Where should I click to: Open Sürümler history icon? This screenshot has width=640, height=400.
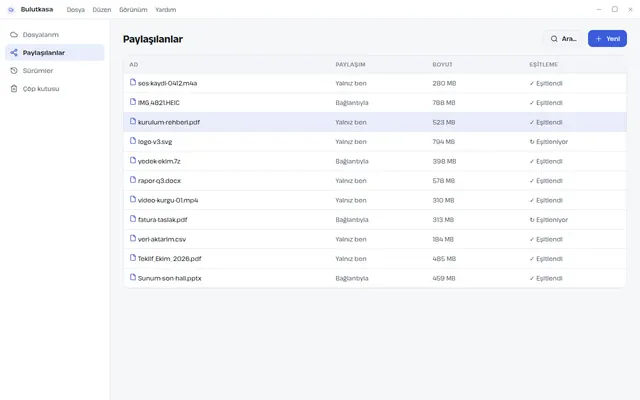pos(14,71)
